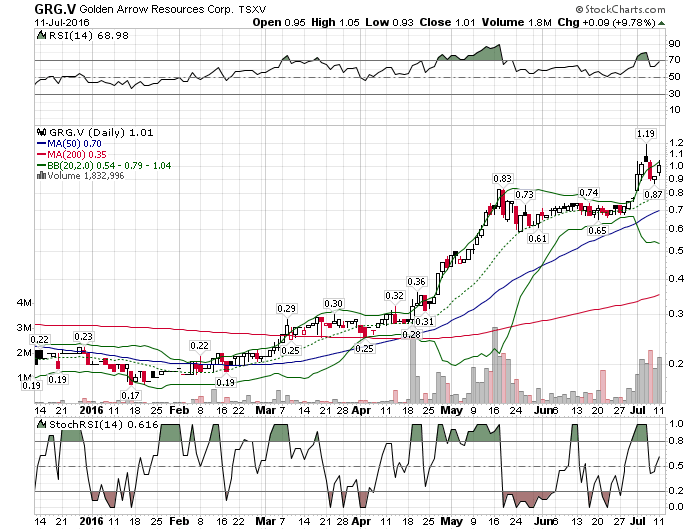
Task: Click the 4M volume axis label
Action: click(x=24, y=303)
